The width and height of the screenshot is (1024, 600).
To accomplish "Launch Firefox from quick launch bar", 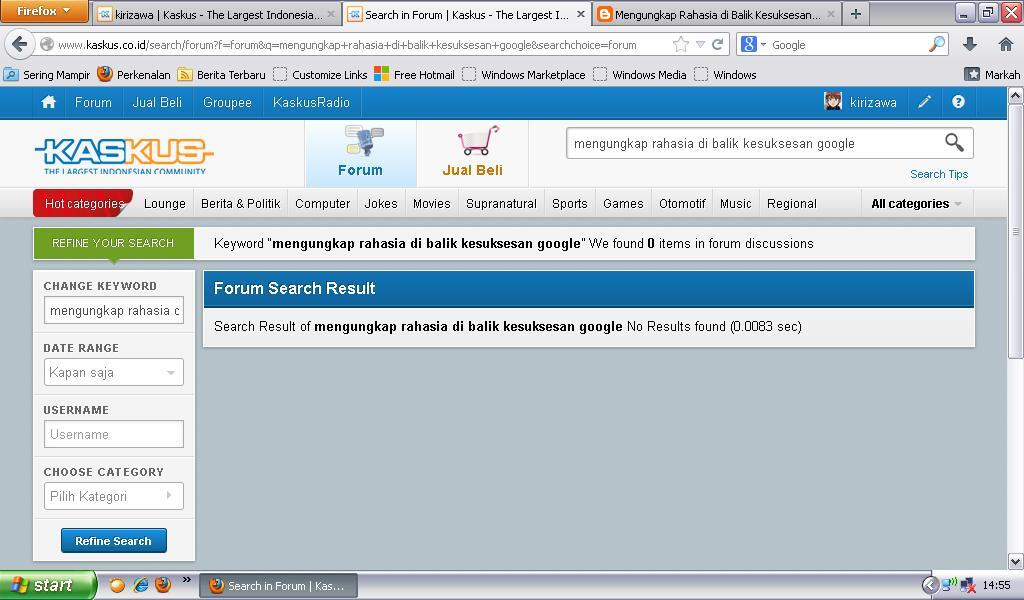I will click(x=163, y=584).
